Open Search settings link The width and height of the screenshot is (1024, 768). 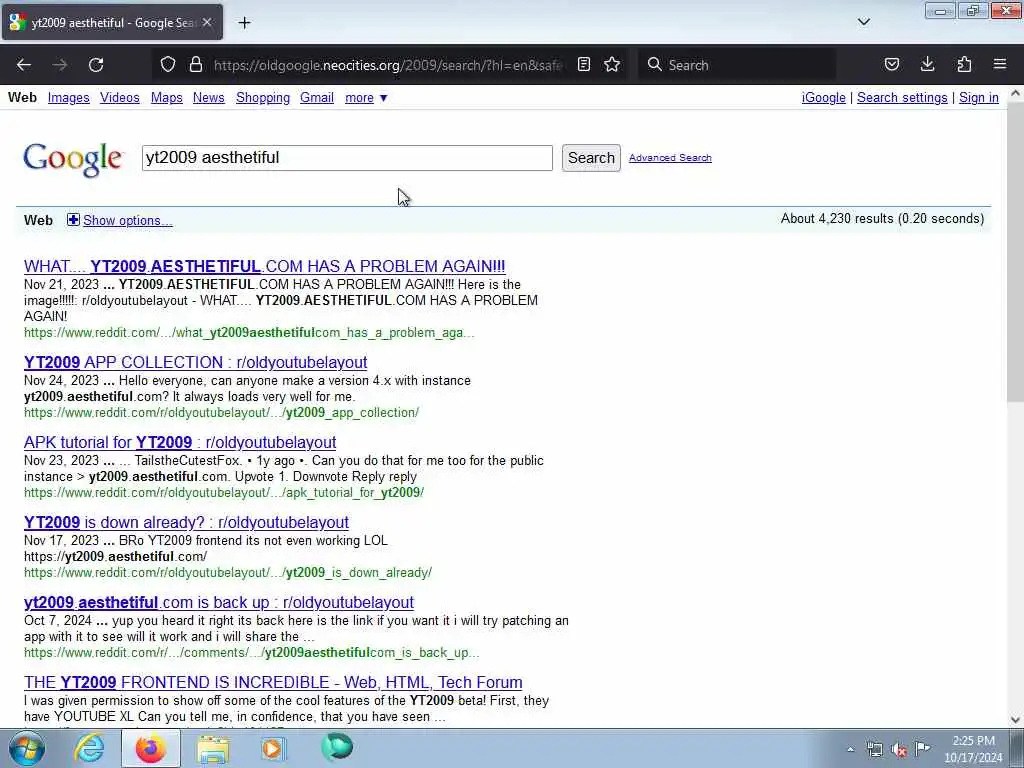(902, 98)
